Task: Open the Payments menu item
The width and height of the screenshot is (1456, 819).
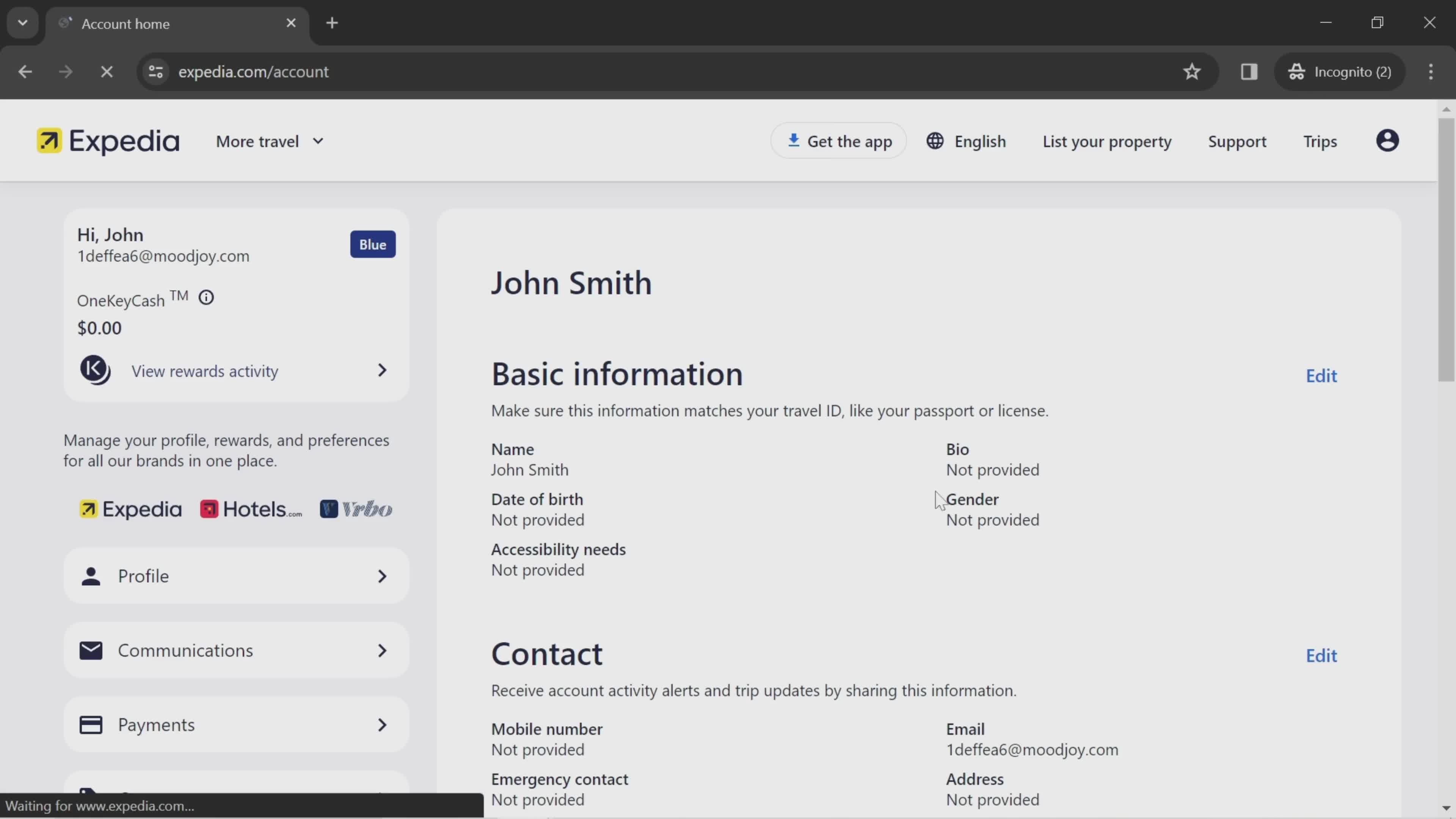Action: pyautogui.click(x=236, y=725)
